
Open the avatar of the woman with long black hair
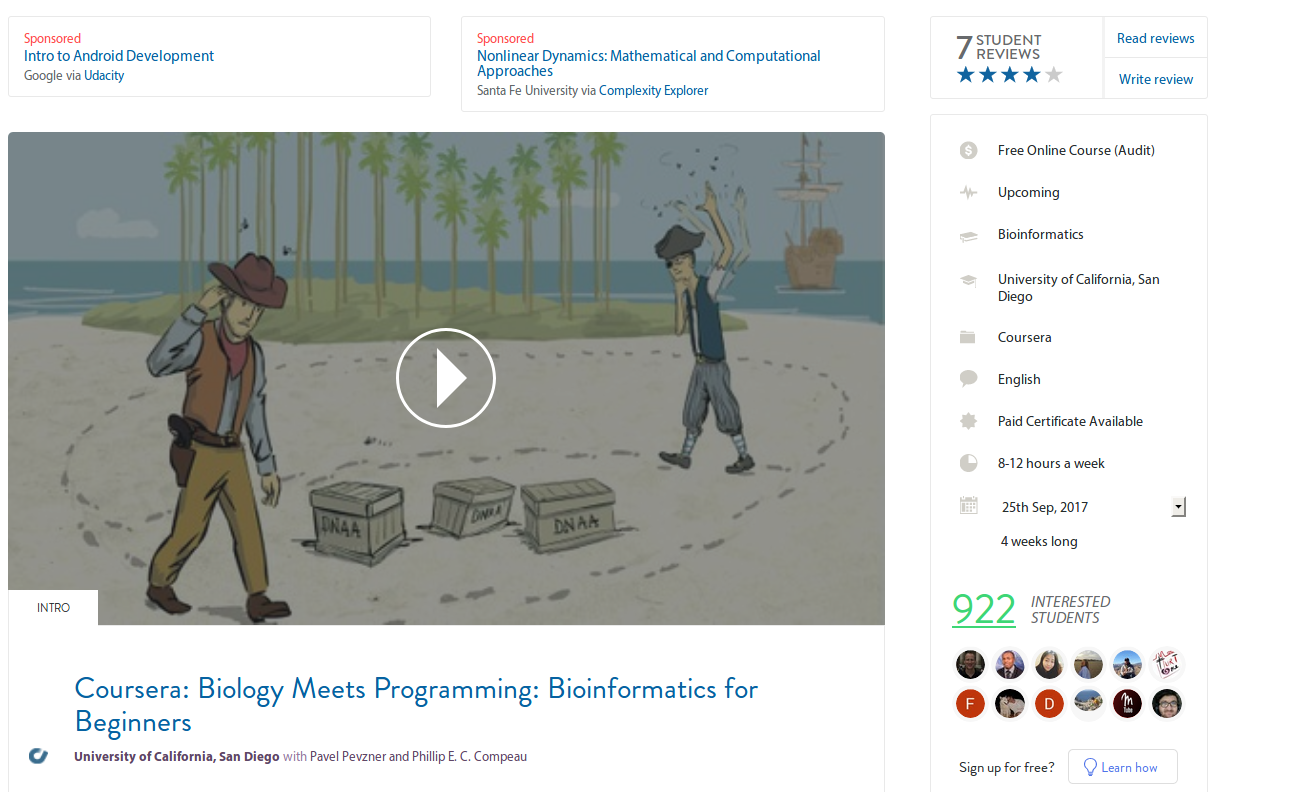[x=1049, y=664]
